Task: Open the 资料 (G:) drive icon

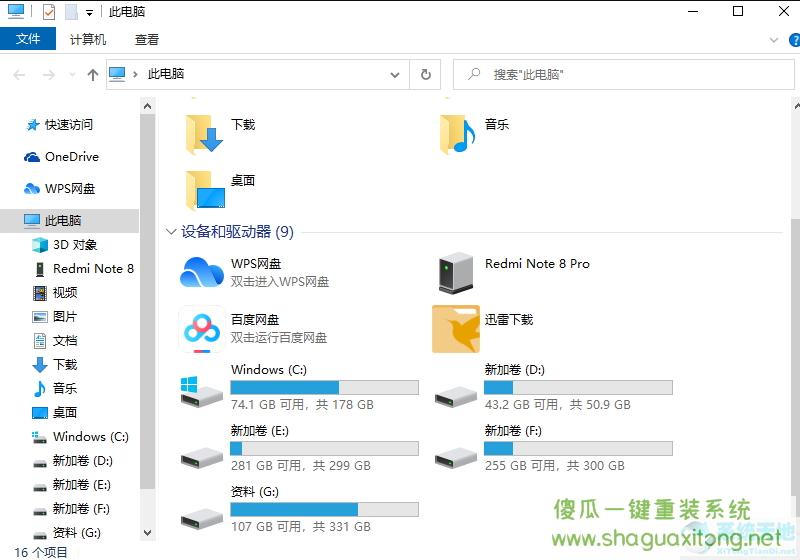Action: [x=202, y=519]
